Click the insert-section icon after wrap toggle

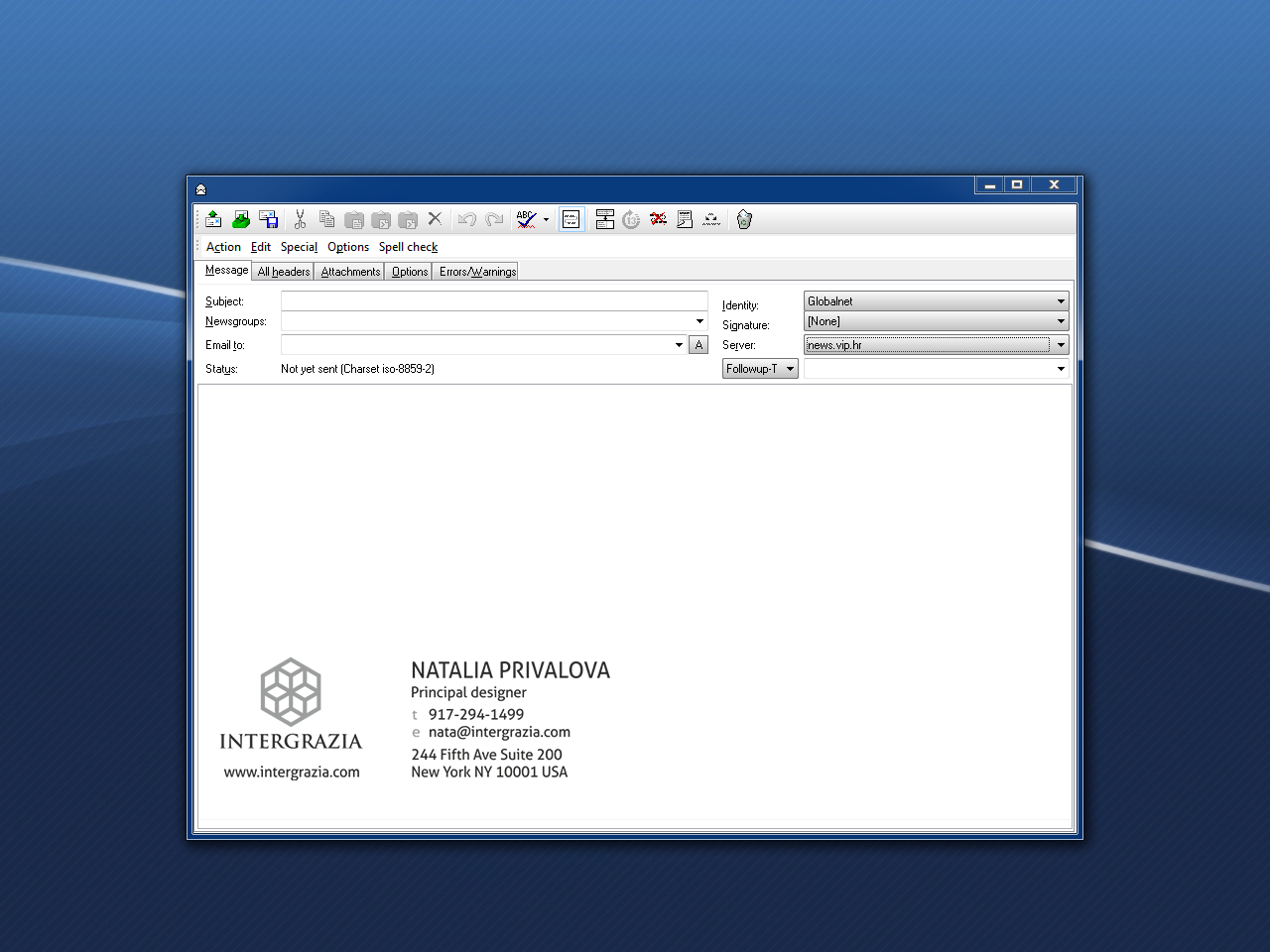pyautogui.click(x=604, y=219)
